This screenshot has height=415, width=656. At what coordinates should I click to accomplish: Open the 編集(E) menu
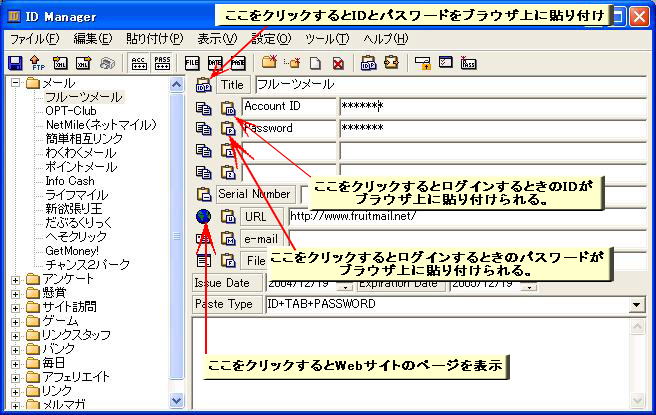pos(92,39)
